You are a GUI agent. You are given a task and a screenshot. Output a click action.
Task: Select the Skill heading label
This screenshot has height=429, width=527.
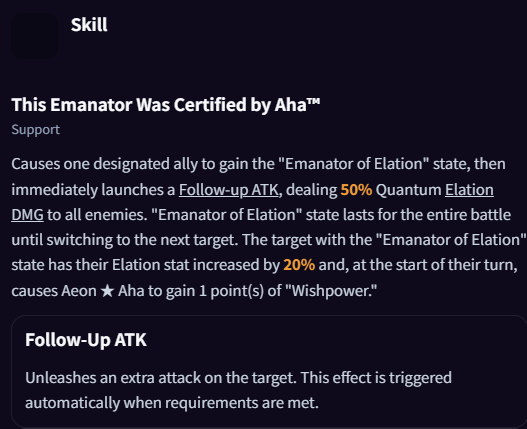pyautogui.click(x=89, y=25)
